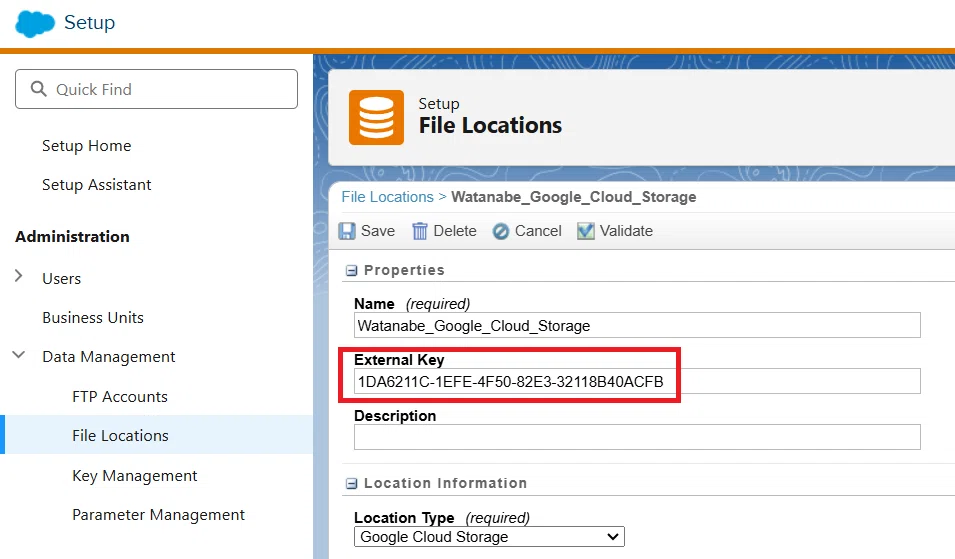Collapse the Properties section

pos(351,270)
